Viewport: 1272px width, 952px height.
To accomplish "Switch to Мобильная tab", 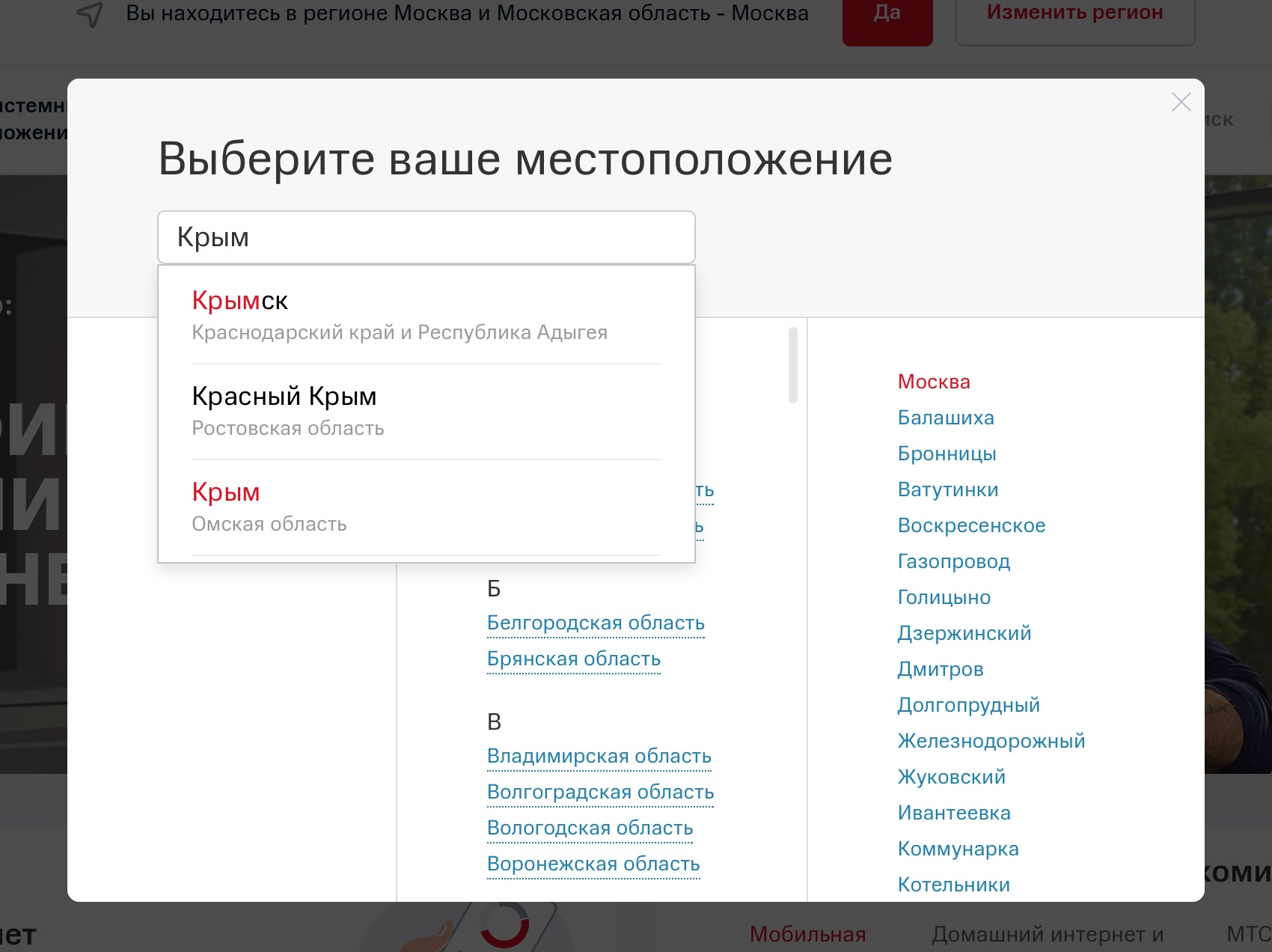I will coord(807,934).
